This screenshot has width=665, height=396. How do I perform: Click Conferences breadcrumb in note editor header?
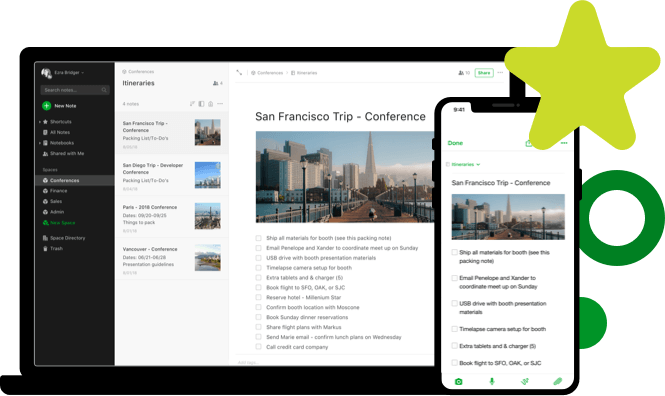pyautogui.click(x=267, y=73)
